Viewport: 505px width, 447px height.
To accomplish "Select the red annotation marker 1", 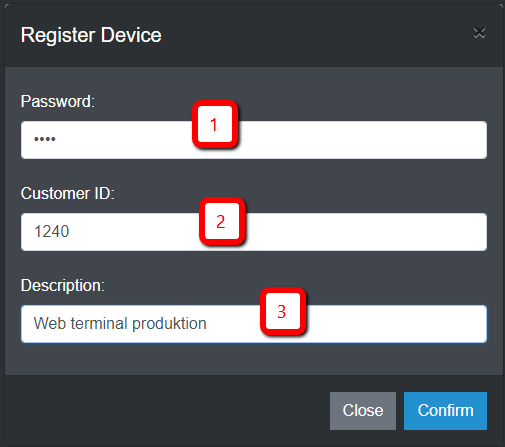I will pos(215,124).
